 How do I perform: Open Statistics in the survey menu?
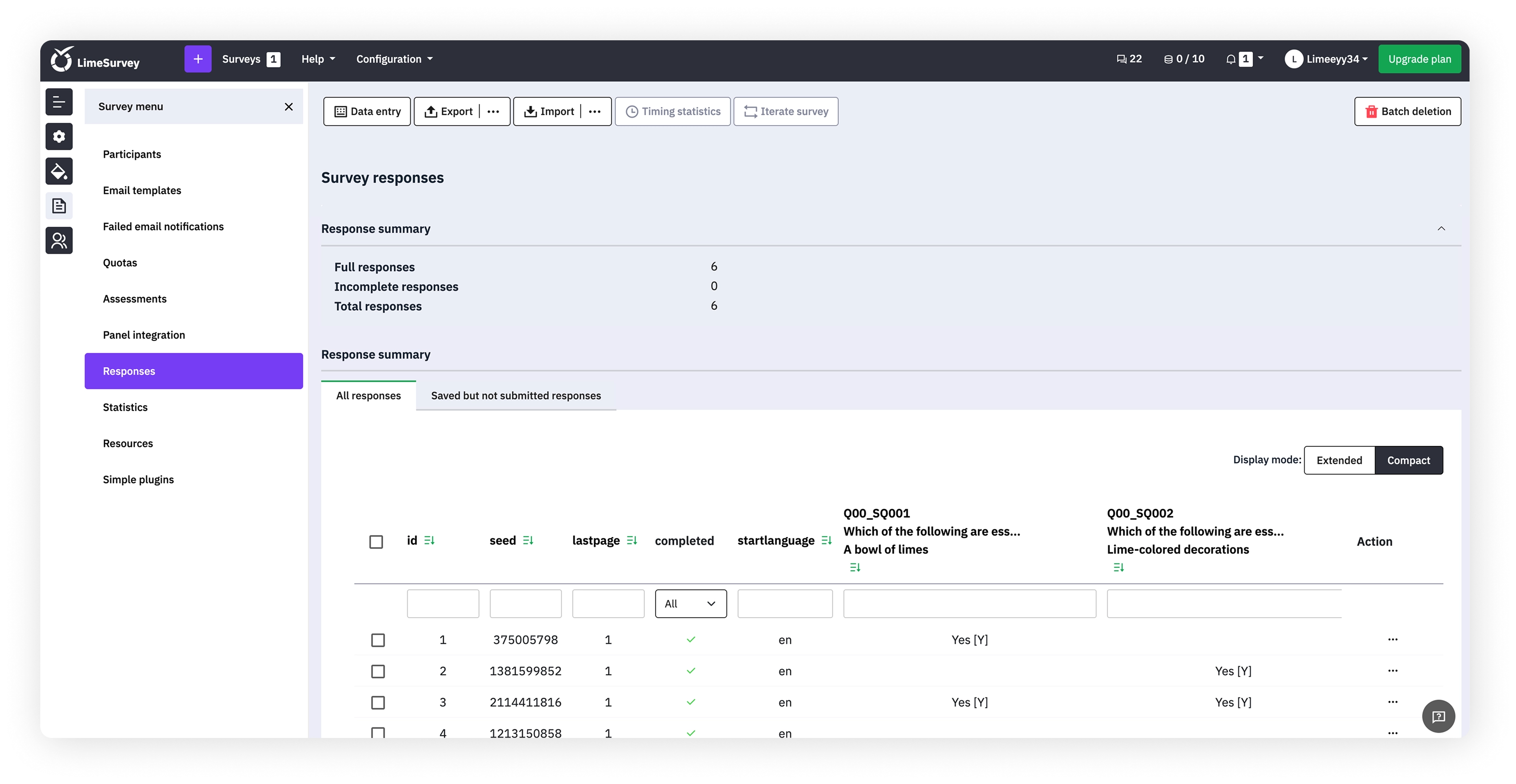tap(125, 407)
